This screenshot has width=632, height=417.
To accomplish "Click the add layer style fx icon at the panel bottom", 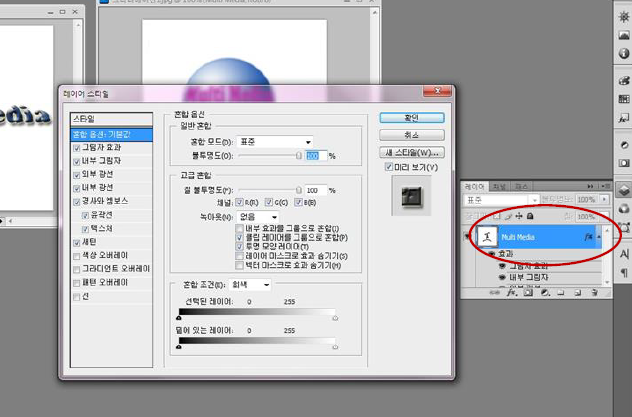I will click(511, 293).
